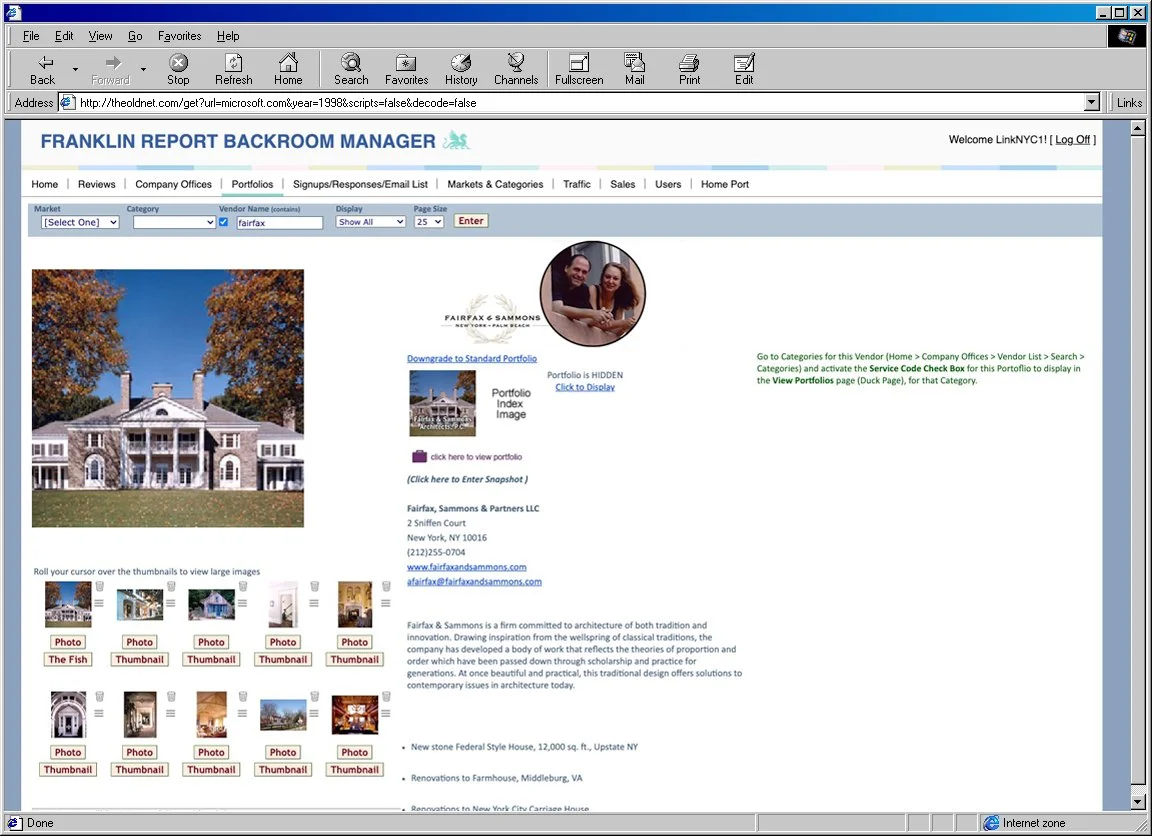Print the page using the toolbar icon
Viewport: 1152px width, 836px height.
coord(689,70)
